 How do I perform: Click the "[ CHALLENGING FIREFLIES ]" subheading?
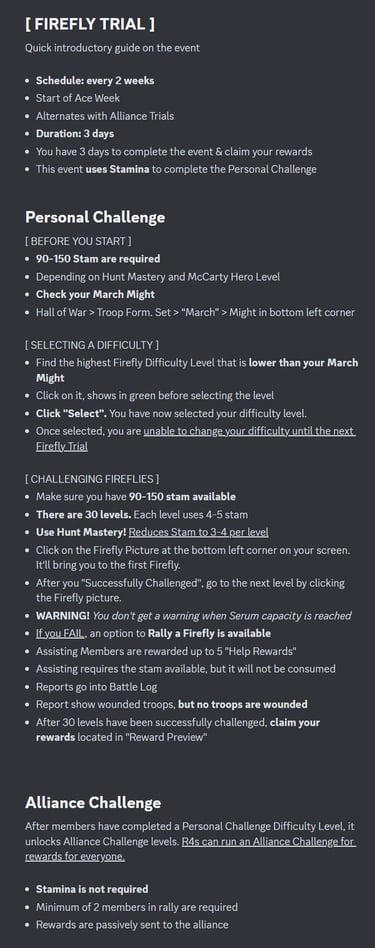(x=92, y=479)
